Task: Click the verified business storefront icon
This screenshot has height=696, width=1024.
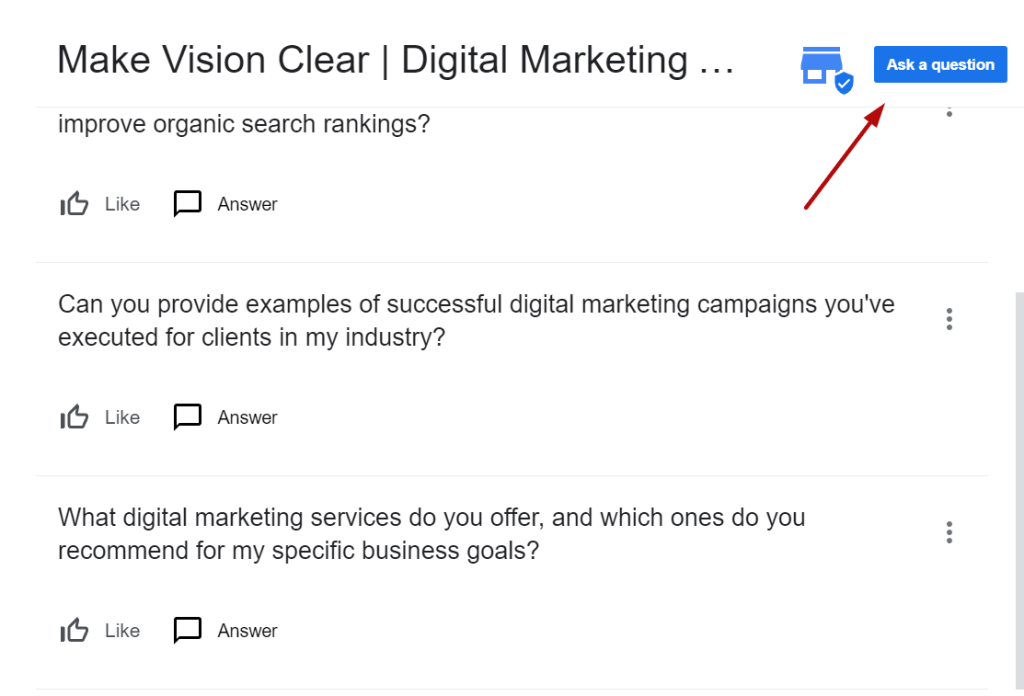Action: (x=827, y=69)
